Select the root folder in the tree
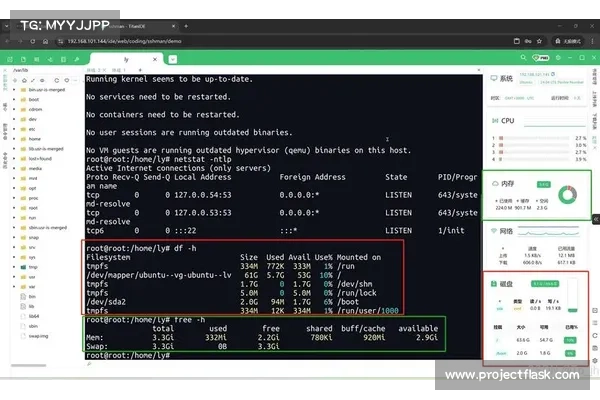This screenshot has width=600, height=400. [x=33, y=208]
